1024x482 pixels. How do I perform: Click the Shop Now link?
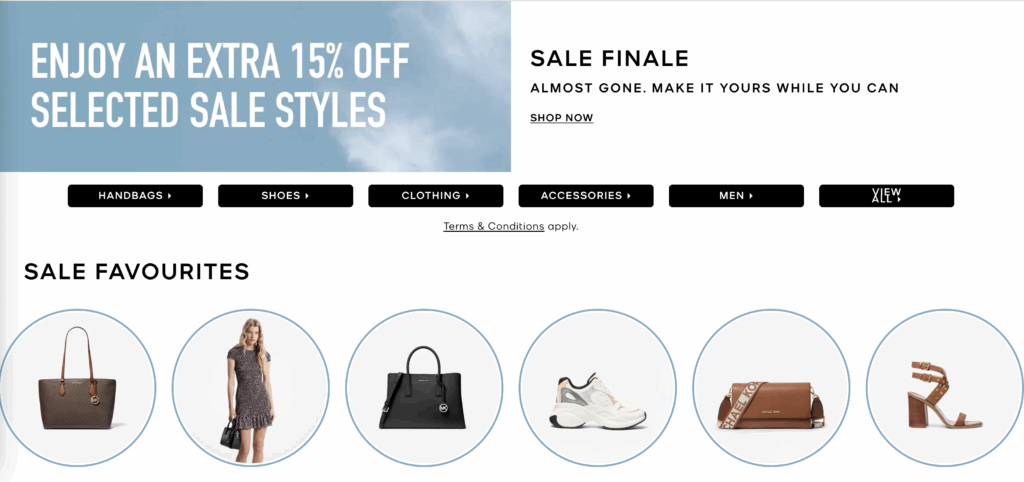pyautogui.click(x=561, y=118)
